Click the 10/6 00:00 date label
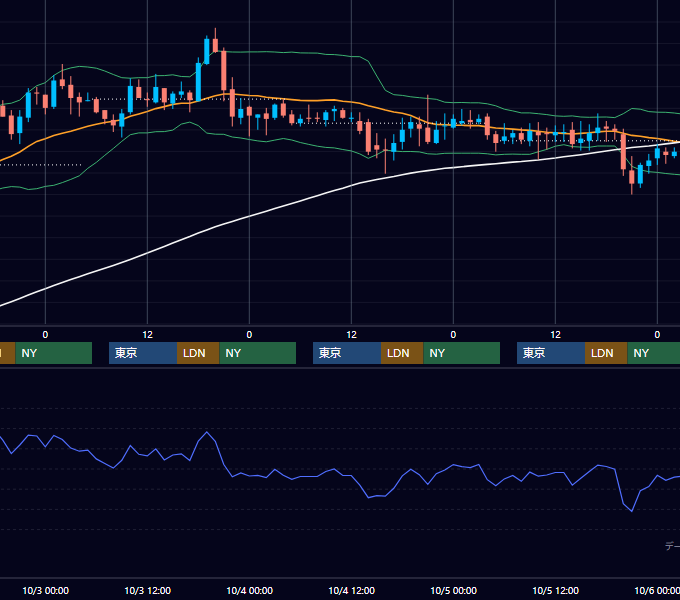Screen dimensions: 680x600 pyautogui.click(x=657, y=590)
